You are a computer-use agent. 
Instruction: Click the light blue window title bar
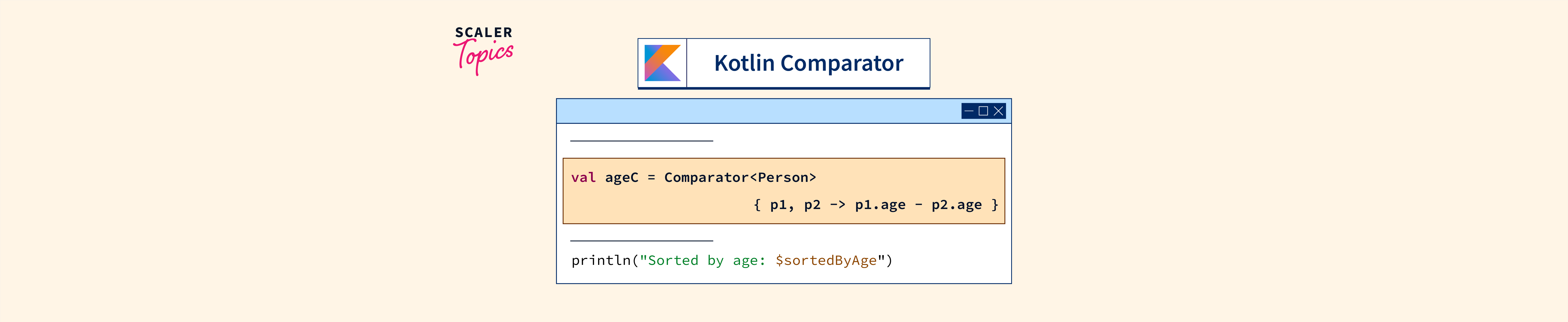click(755, 111)
